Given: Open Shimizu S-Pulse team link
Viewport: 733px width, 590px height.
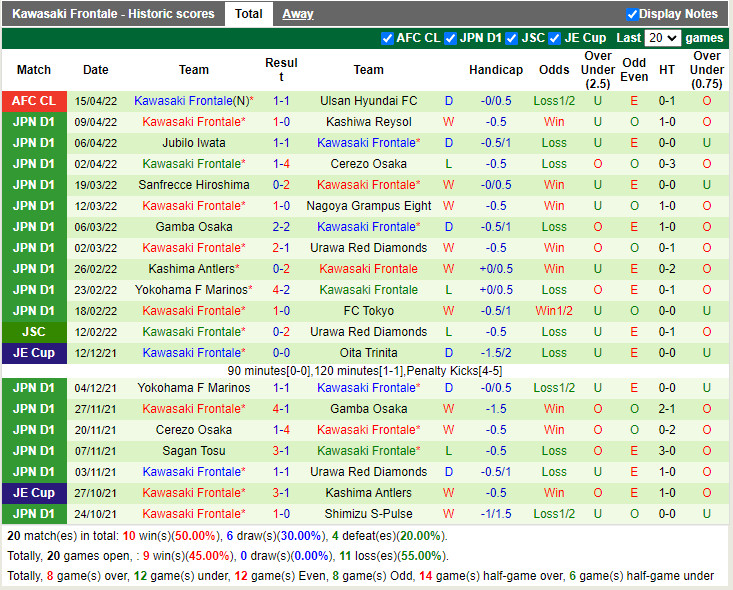Looking at the screenshot, I should (369, 514).
